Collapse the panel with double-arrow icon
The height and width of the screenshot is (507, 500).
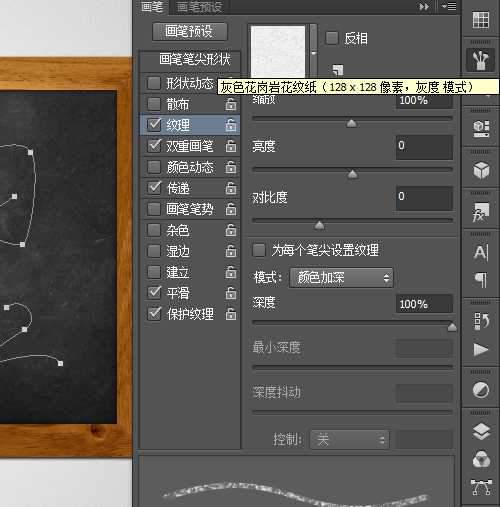point(424,7)
